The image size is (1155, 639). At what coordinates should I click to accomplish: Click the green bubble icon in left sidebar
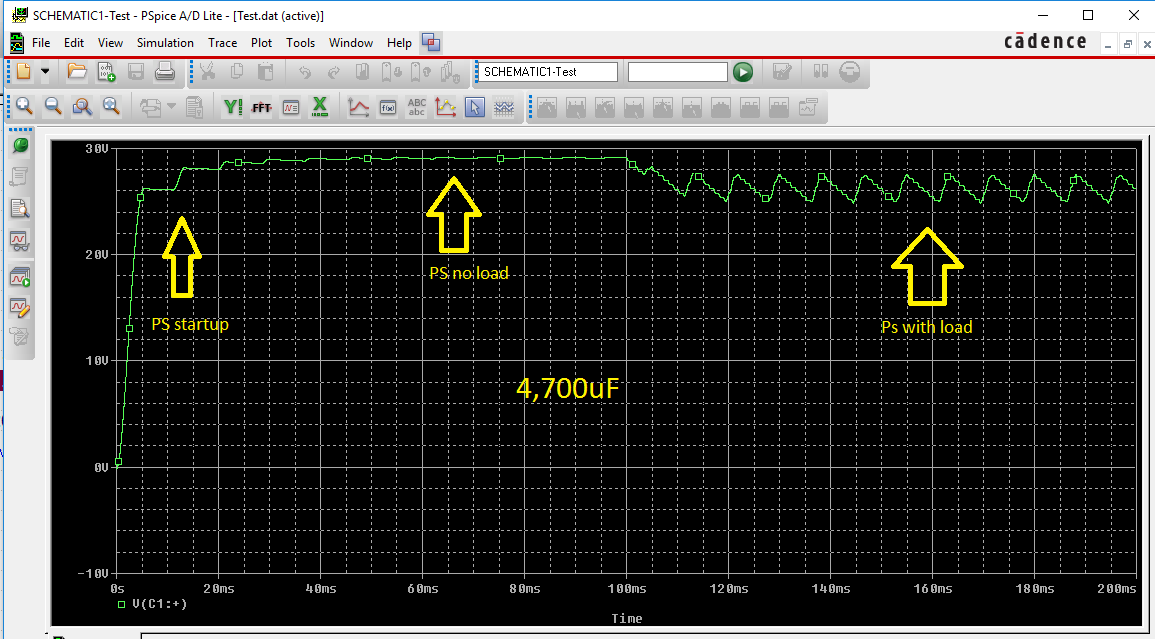[20, 145]
